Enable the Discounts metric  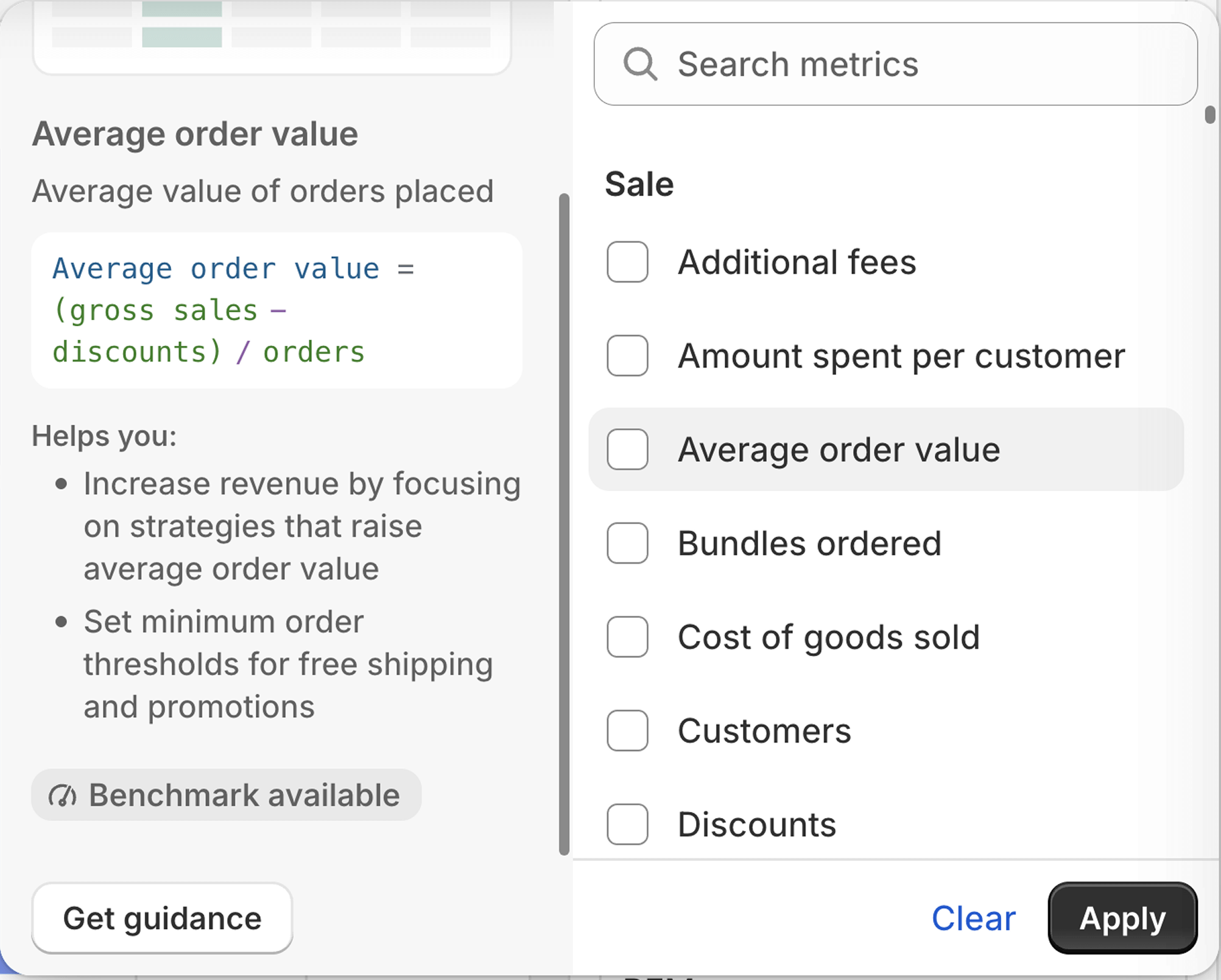[627, 825]
